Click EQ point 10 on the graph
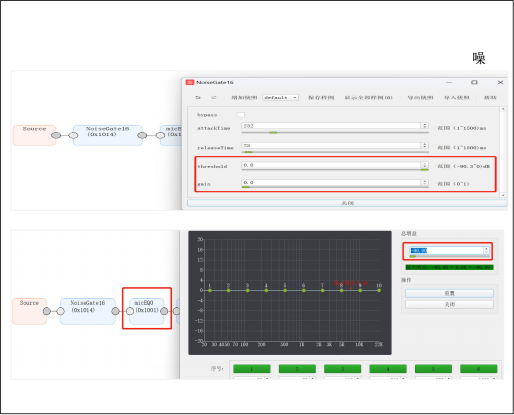The image size is (514, 415). (379, 291)
